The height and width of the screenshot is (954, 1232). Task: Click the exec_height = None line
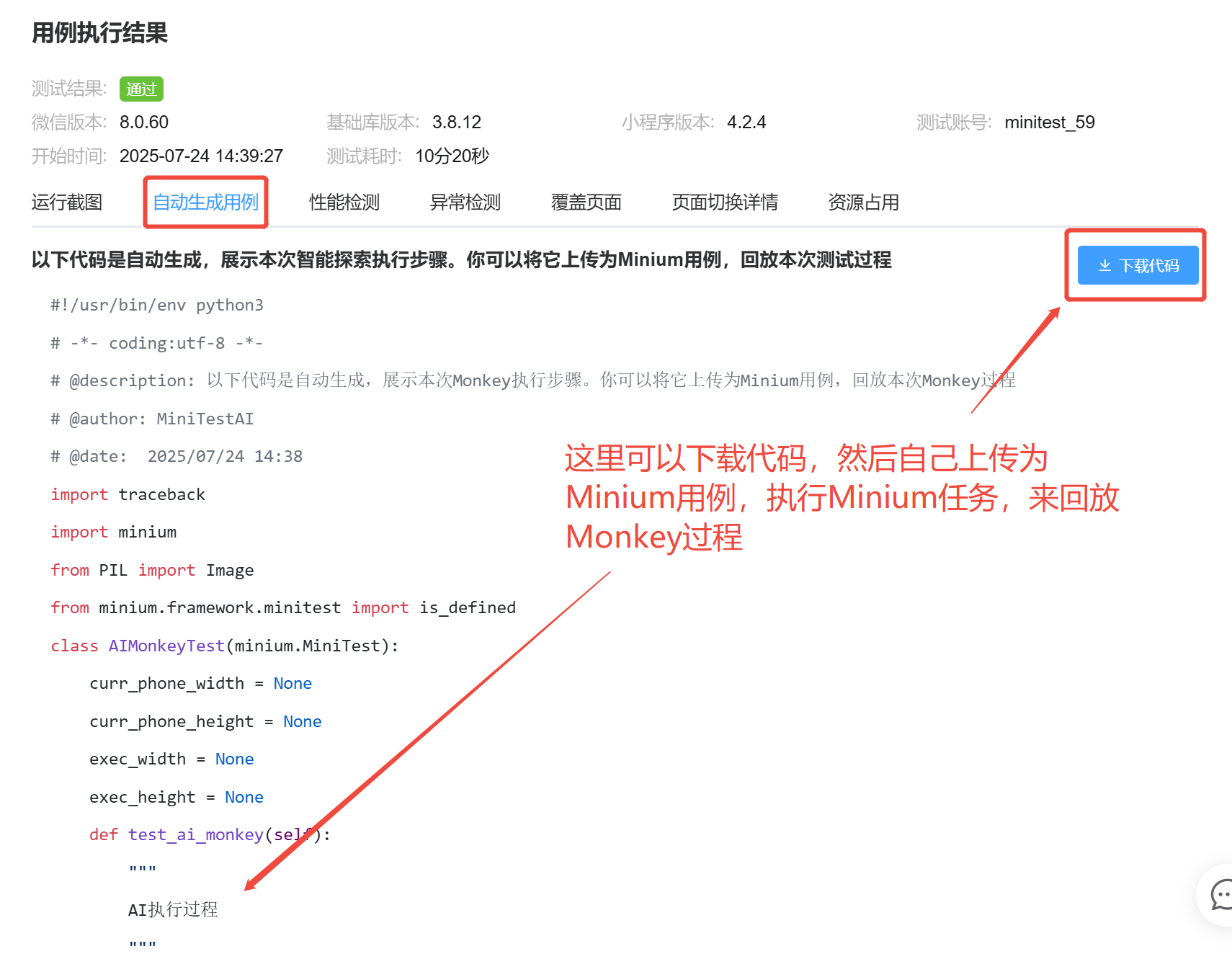177,797
